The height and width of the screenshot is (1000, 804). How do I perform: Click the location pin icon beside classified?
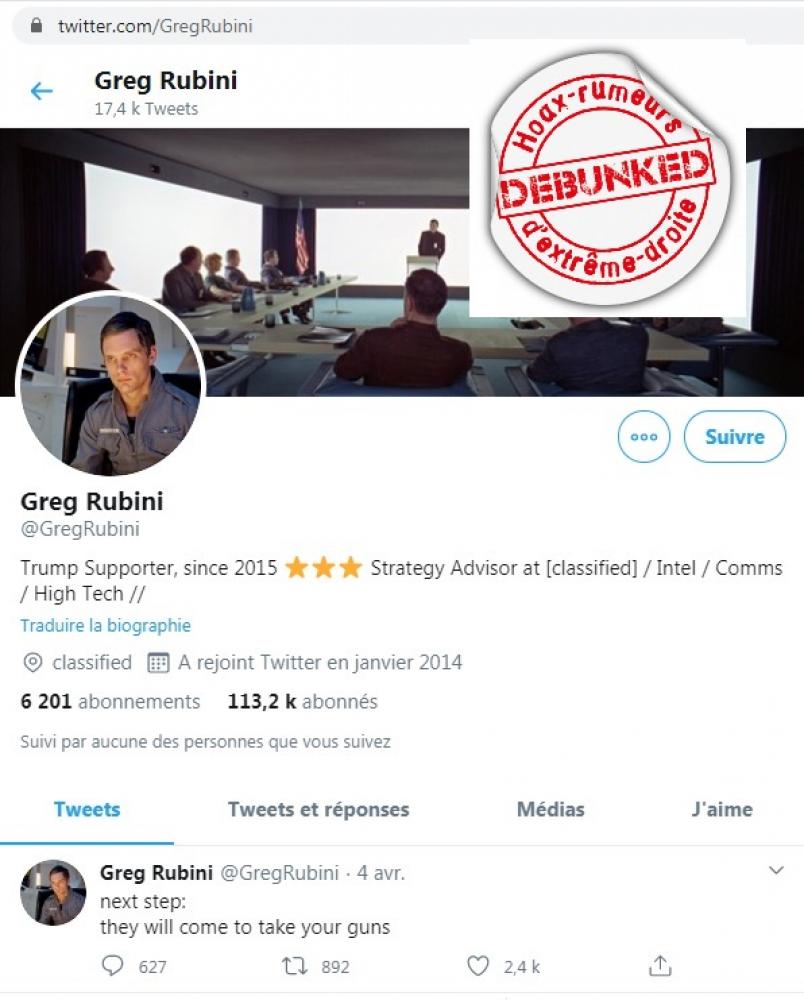(x=33, y=663)
